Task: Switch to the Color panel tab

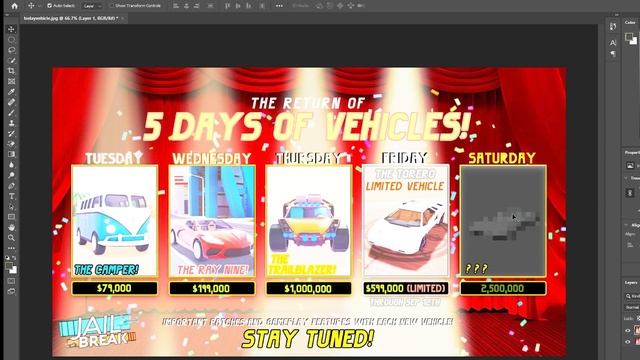Action: (630, 22)
